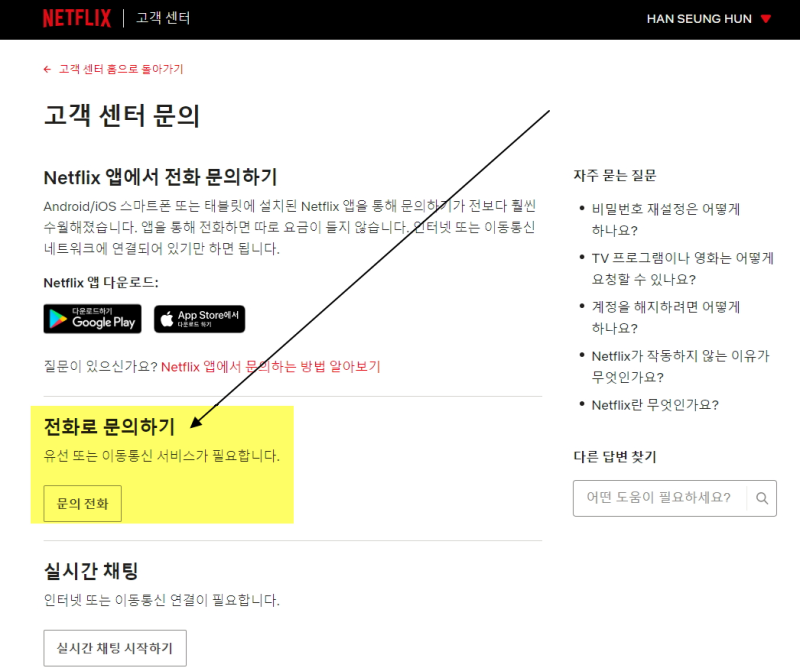Select text 인터넷 또는 이동통신 연결이 필요합니다.
The height and width of the screenshot is (668, 800).
point(162,600)
